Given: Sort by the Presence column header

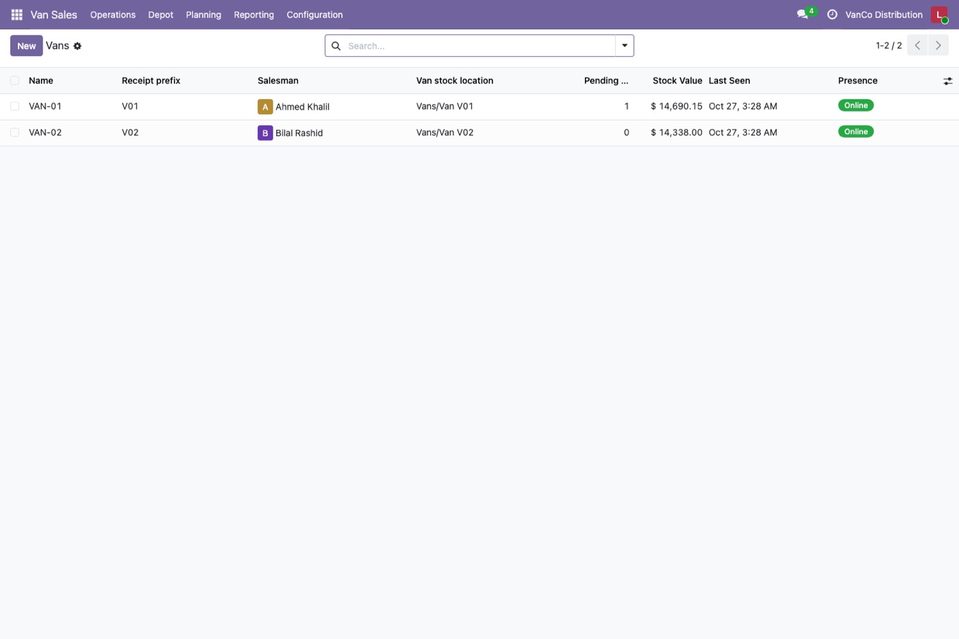Looking at the screenshot, I should click(x=857, y=81).
